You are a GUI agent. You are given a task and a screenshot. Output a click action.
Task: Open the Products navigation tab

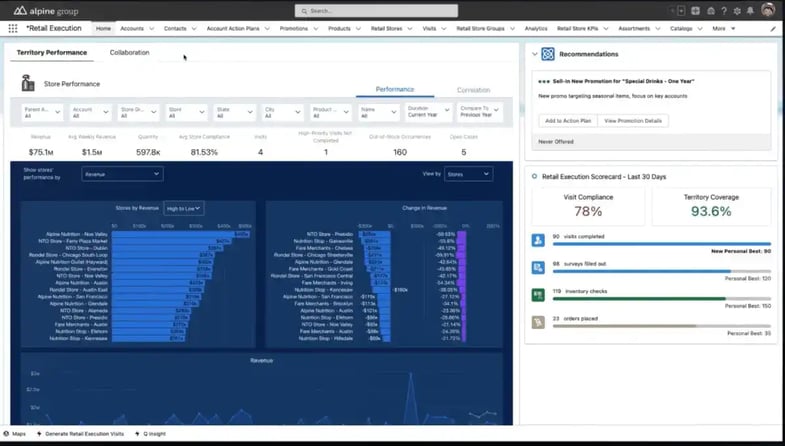click(339, 29)
